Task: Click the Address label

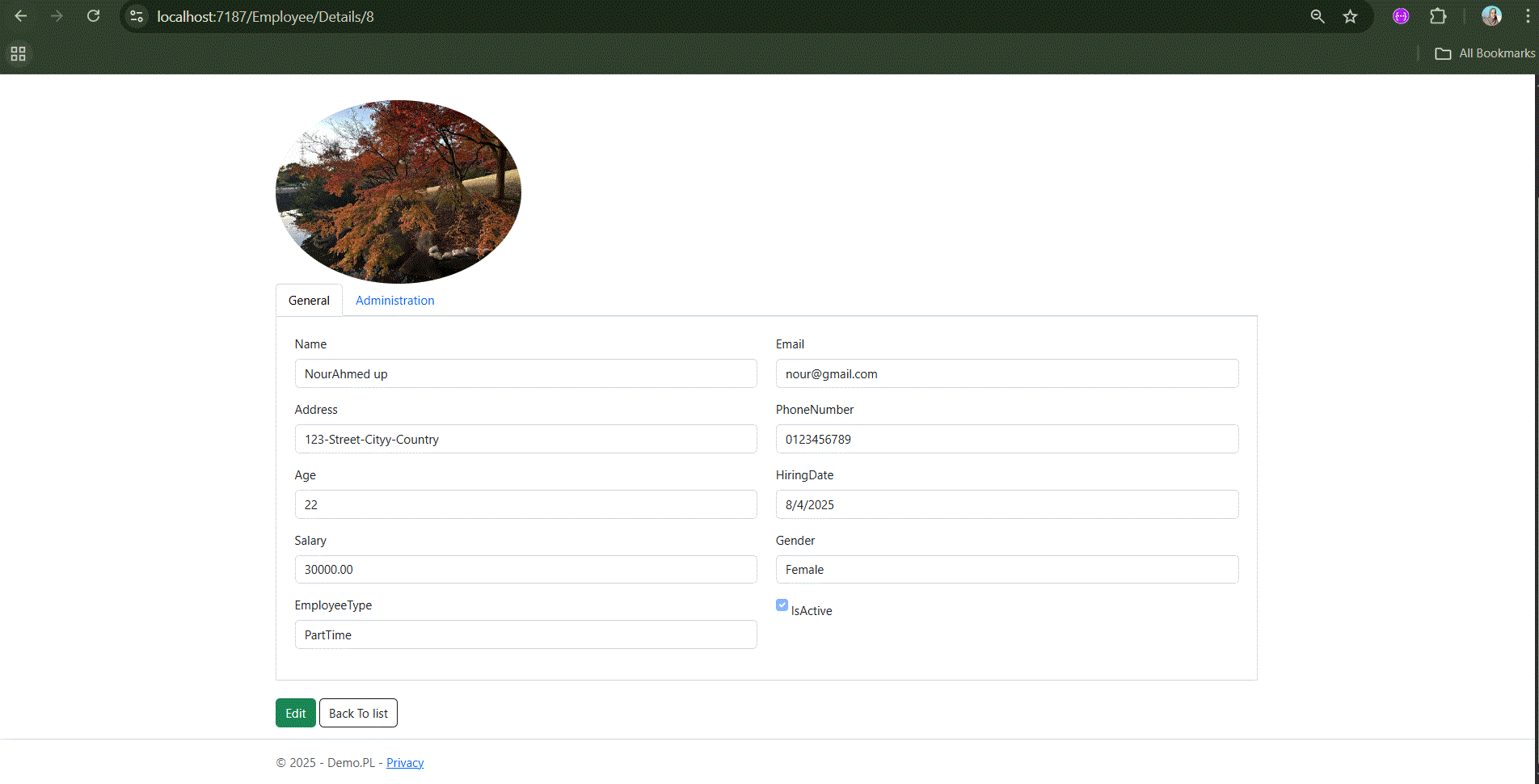Action: pos(316,410)
